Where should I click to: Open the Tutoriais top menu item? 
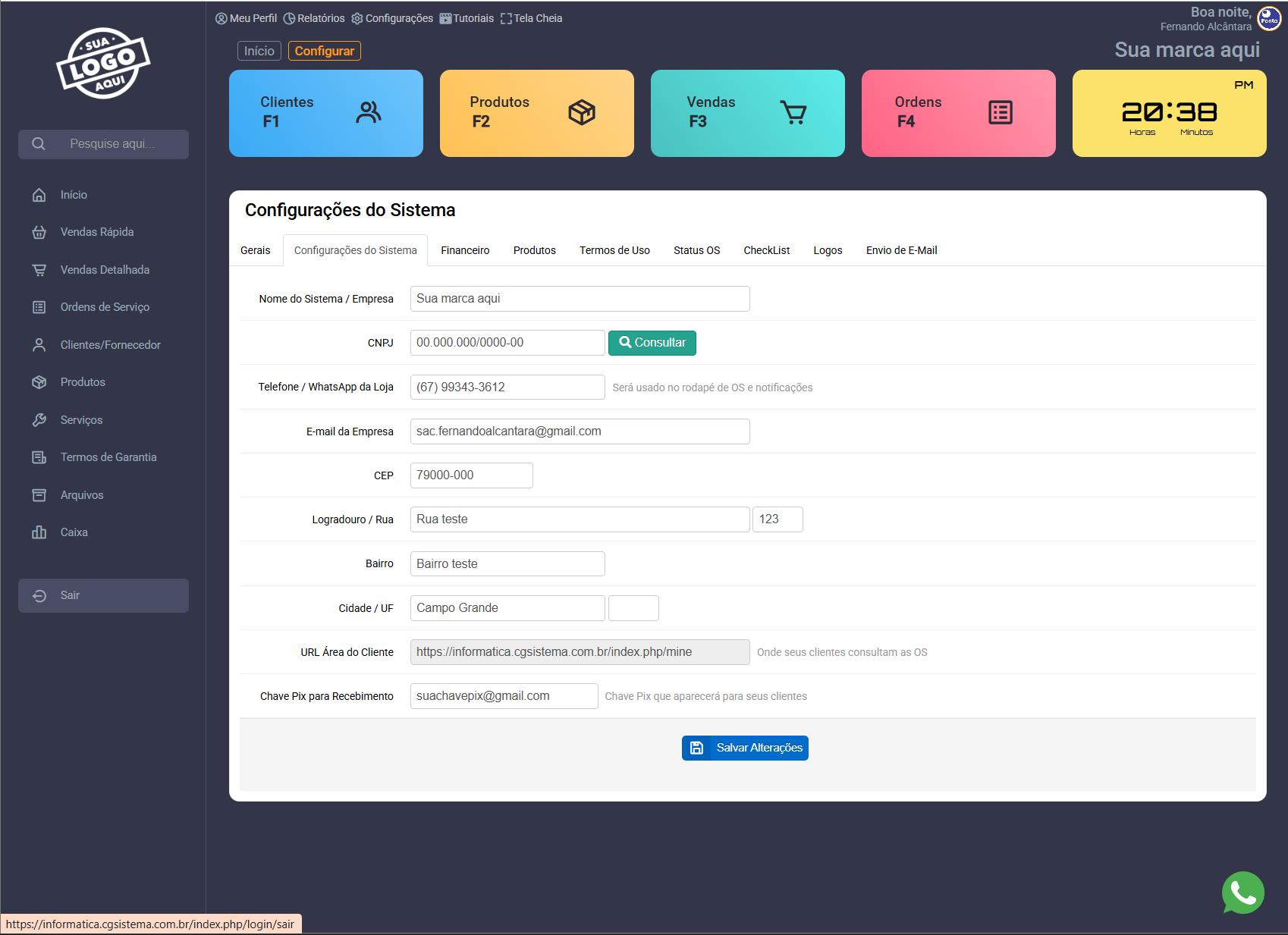pyautogui.click(x=467, y=18)
